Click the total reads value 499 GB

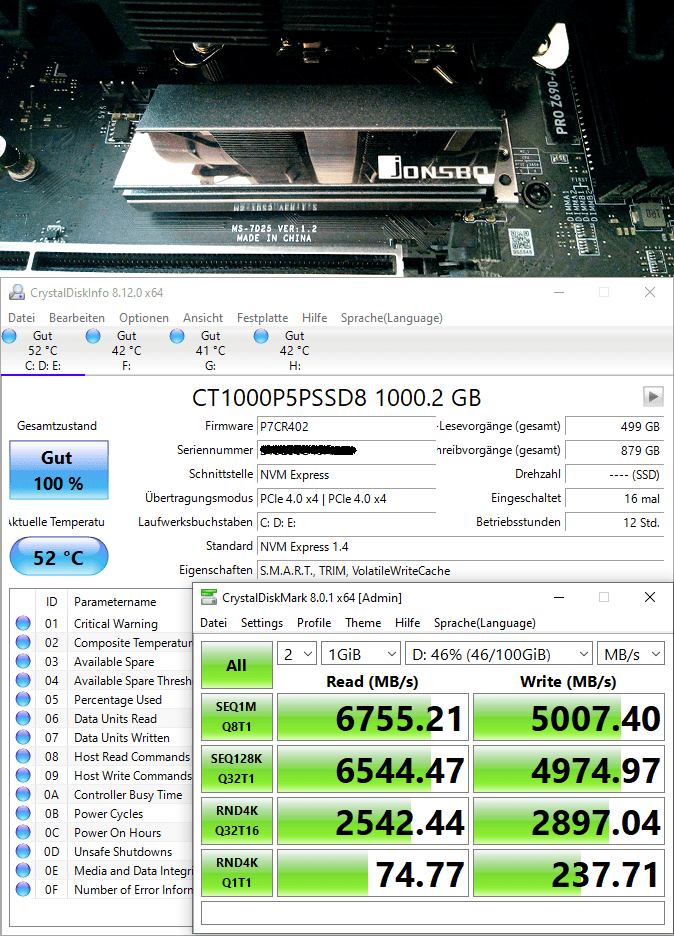click(614, 426)
